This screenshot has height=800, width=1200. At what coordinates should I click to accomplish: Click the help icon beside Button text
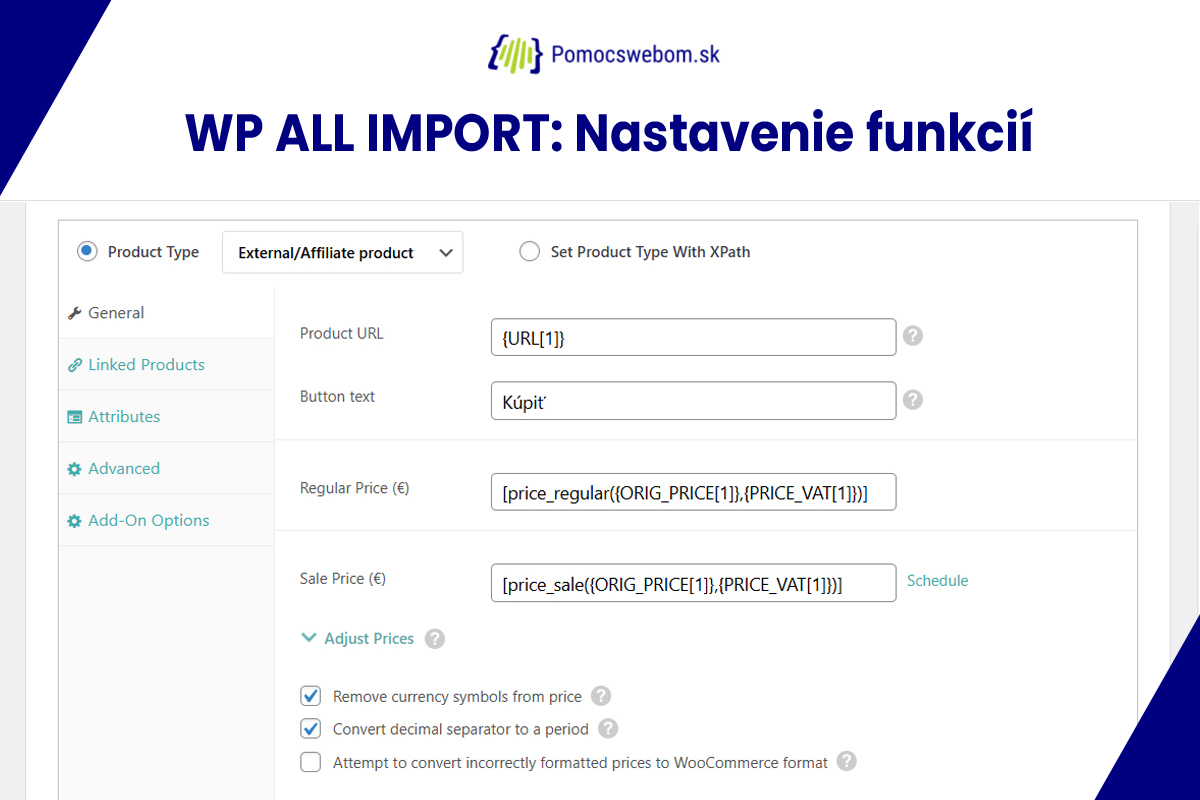(x=912, y=399)
